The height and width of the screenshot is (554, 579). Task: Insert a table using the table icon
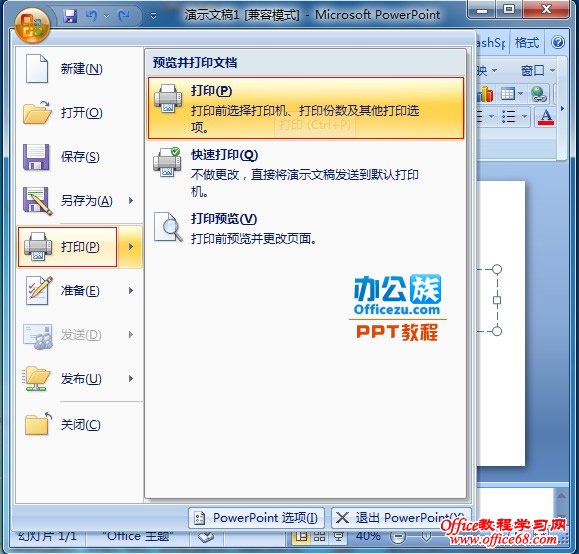(508, 94)
